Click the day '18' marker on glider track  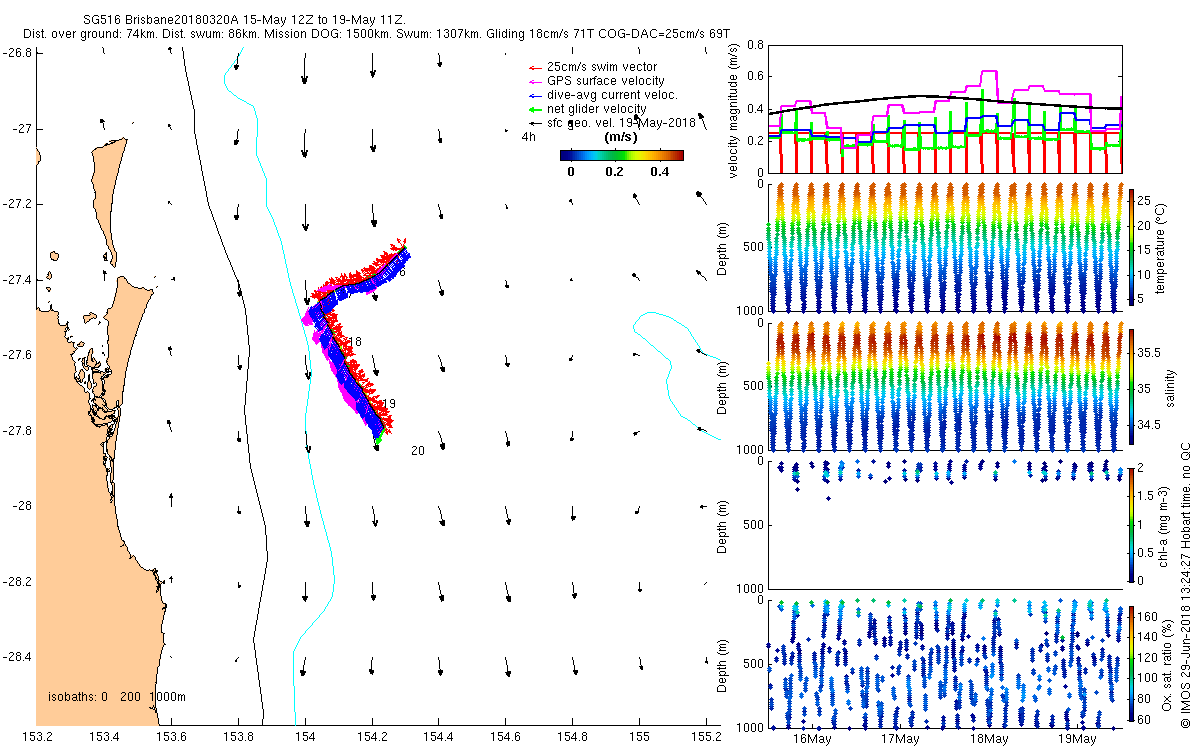[354, 342]
